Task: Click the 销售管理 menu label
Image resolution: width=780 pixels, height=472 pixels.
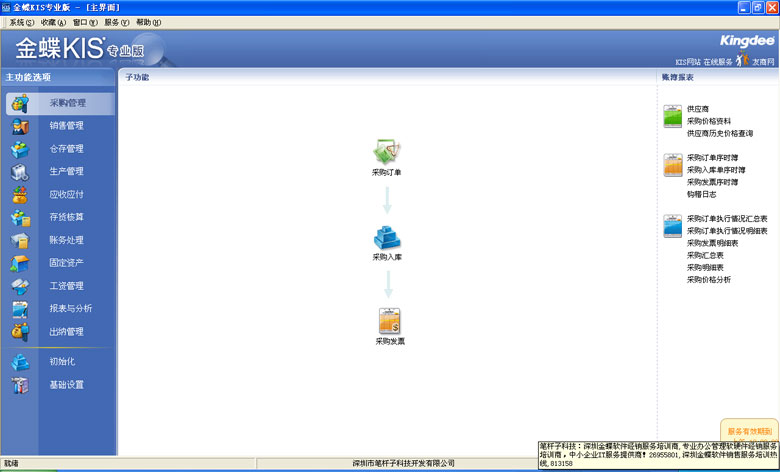Action: pyautogui.click(x=67, y=126)
